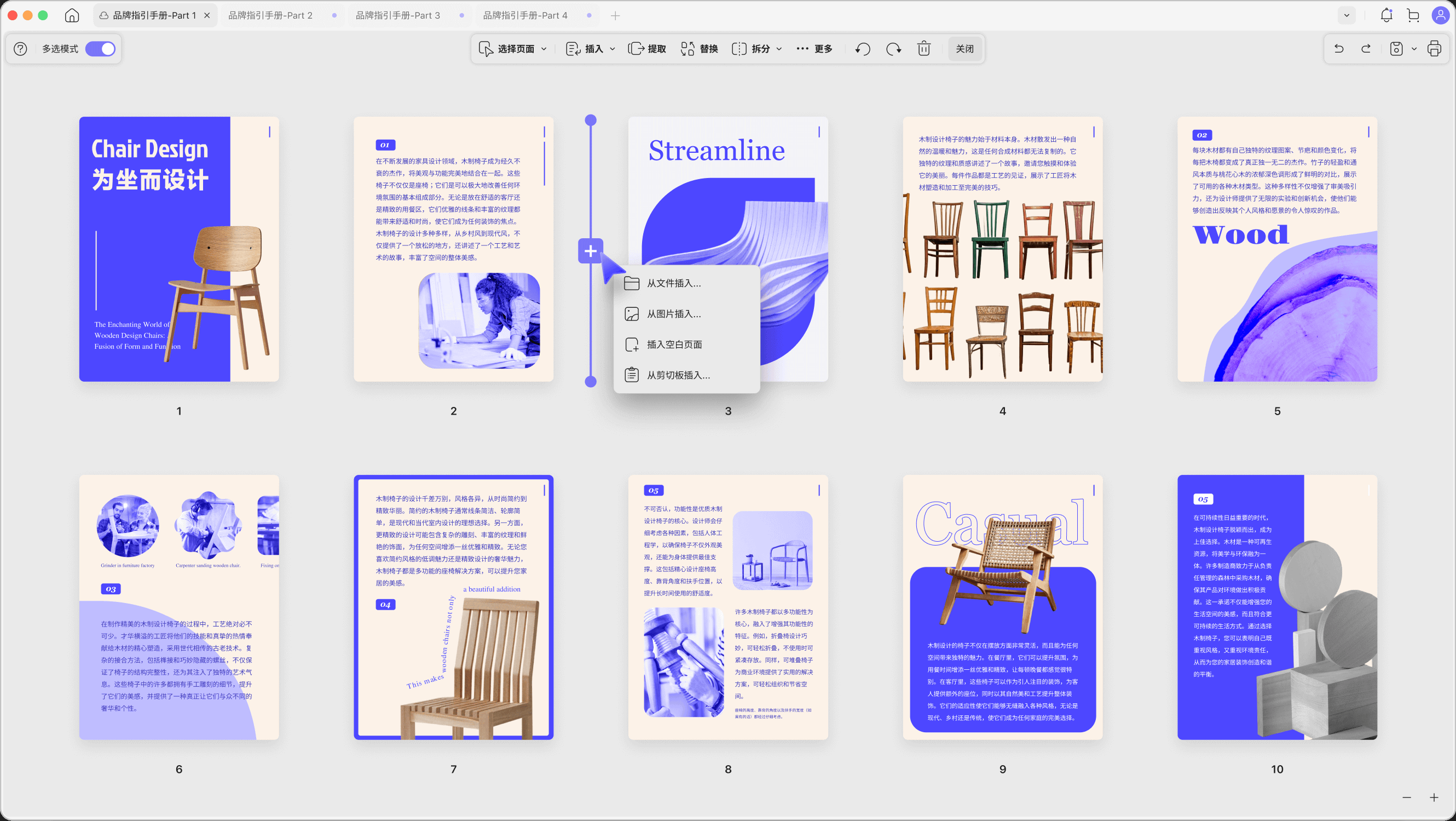Switch to 品牌指引手册-Part 3 tab
Image resolution: width=1456 pixels, height=821 pixels.
pyautogui.click(x=398, y=15)
